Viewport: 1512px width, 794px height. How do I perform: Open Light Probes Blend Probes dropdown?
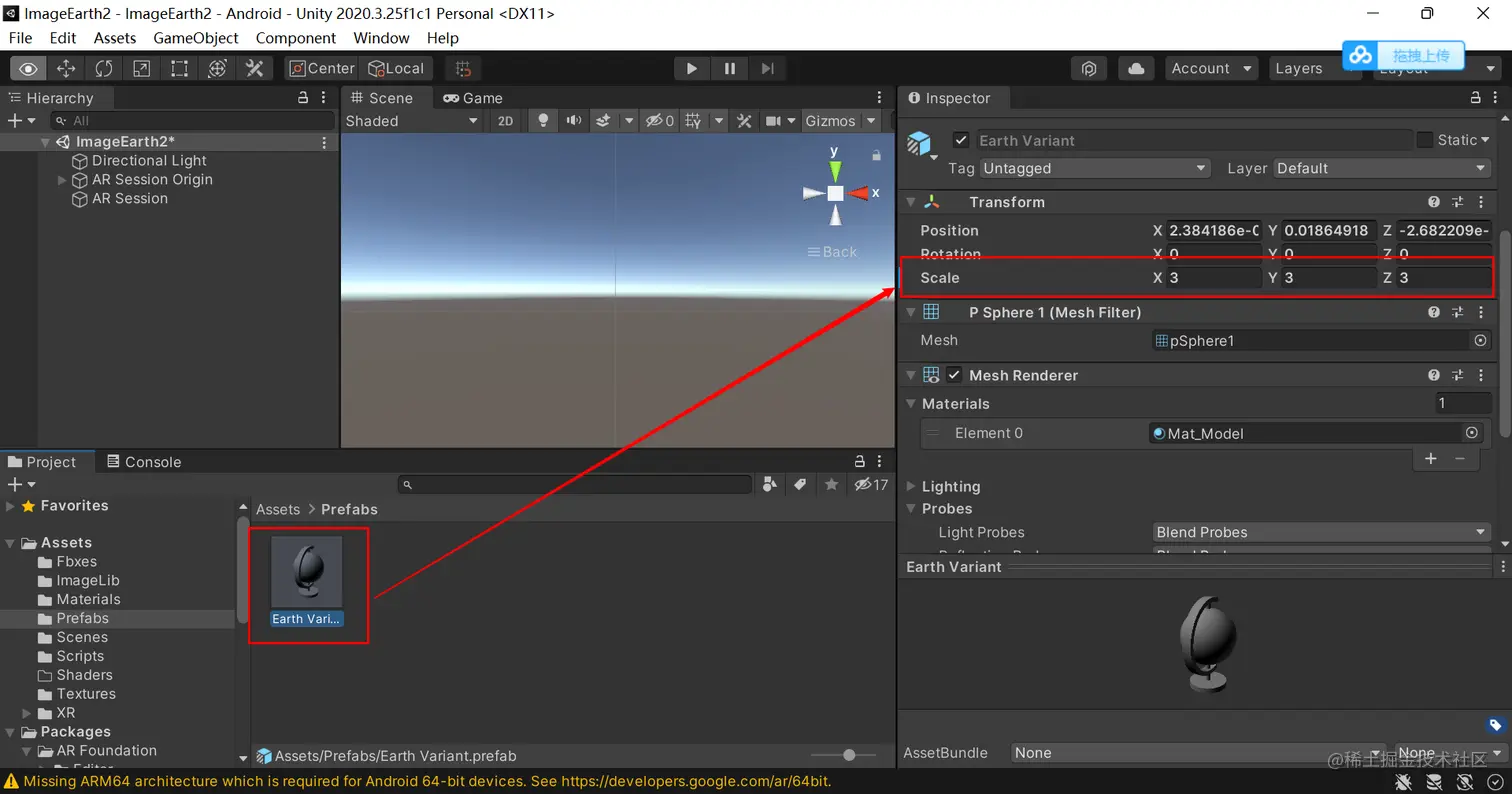pyautogui.click(x=1321, y=532)
